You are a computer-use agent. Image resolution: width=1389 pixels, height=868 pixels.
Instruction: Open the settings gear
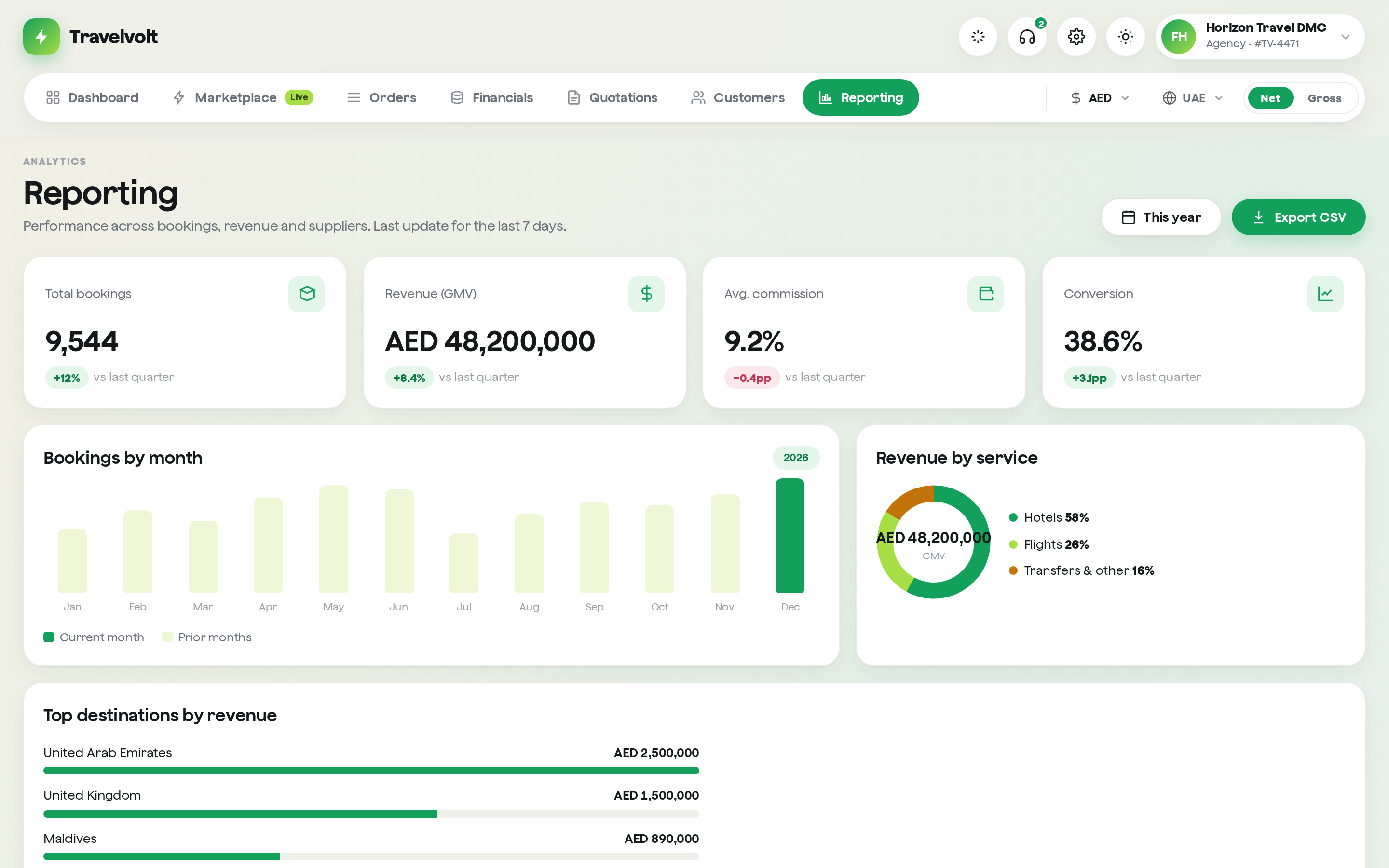[x=1076, y=37]
